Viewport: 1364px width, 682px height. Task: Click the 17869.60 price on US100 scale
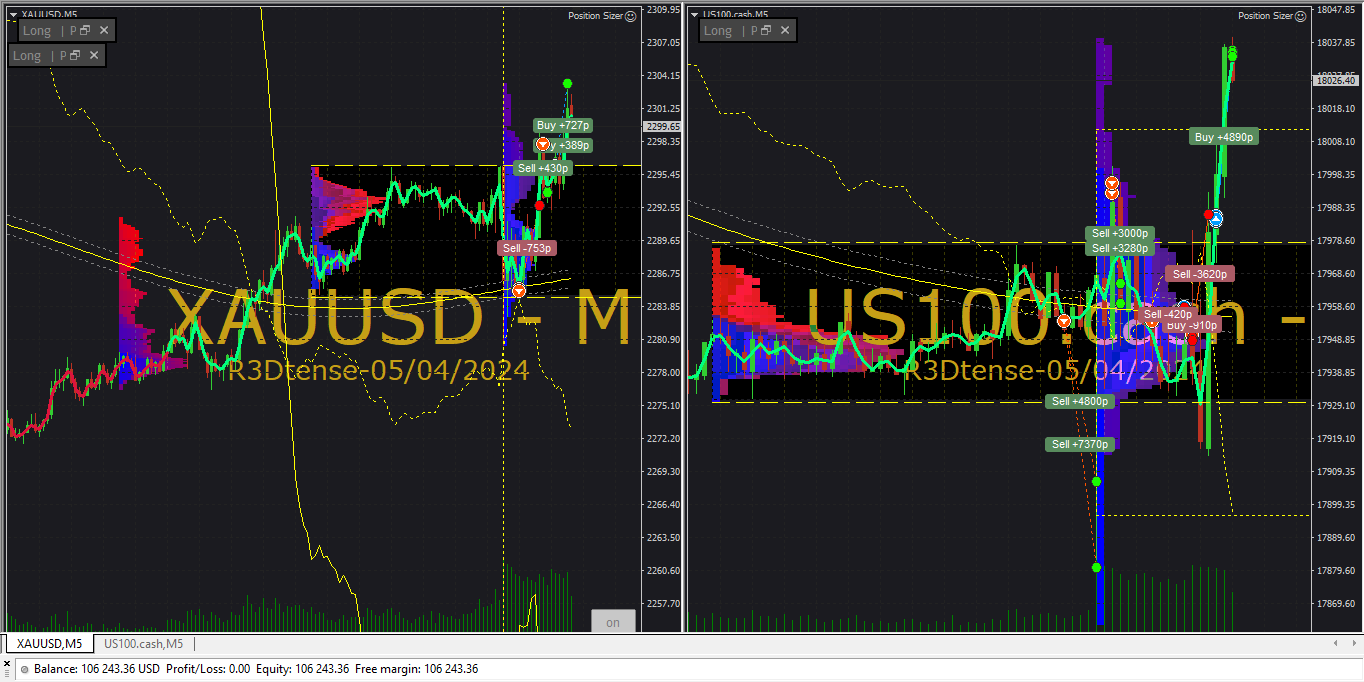pyautogui.click(x=1338, y=604)
